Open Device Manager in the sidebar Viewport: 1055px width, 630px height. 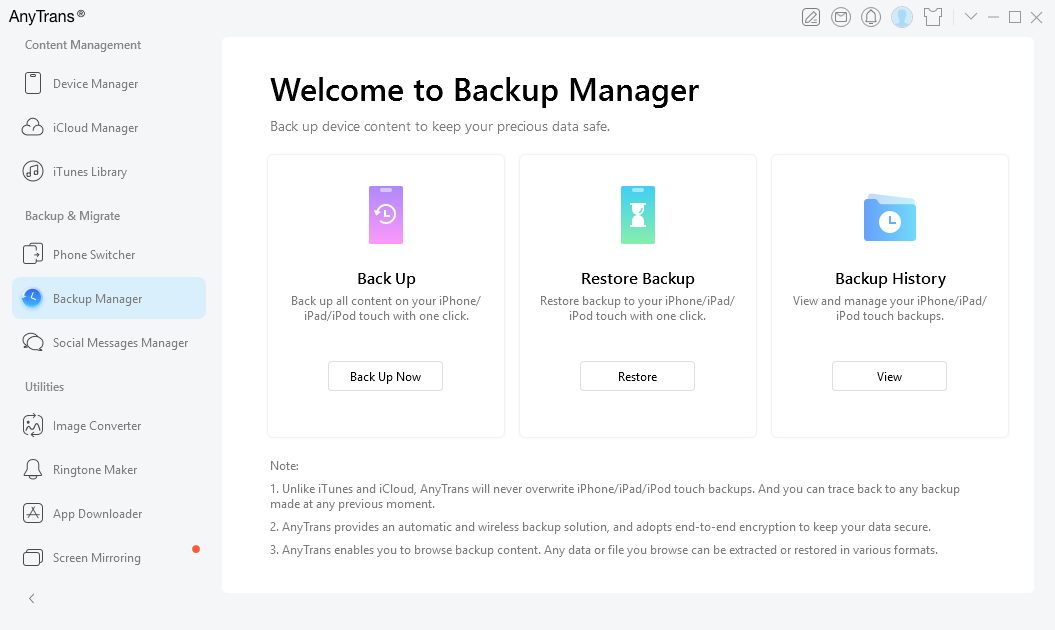[x=109, y=83]
